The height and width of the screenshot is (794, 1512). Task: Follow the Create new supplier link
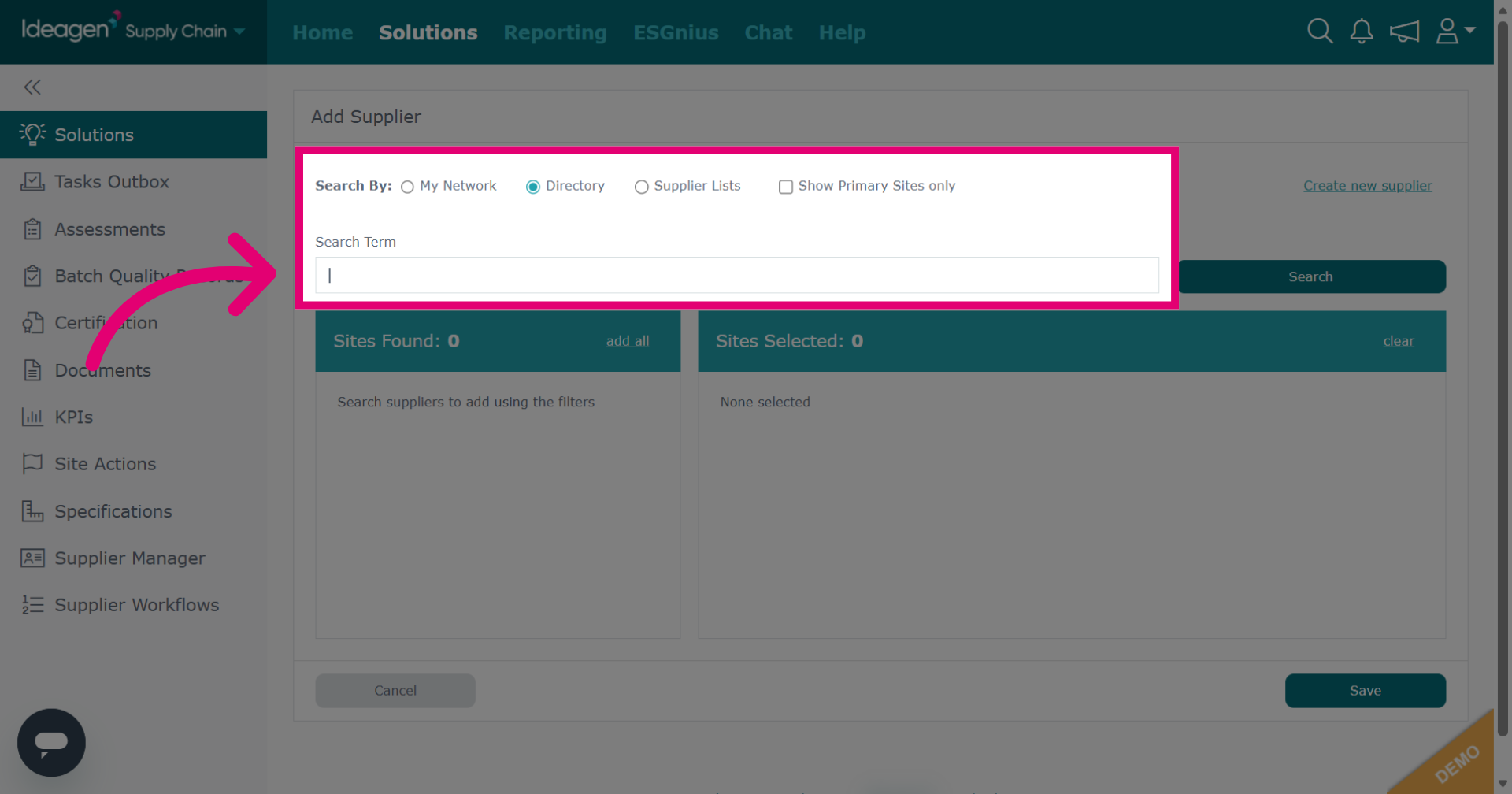(1368, 186)
